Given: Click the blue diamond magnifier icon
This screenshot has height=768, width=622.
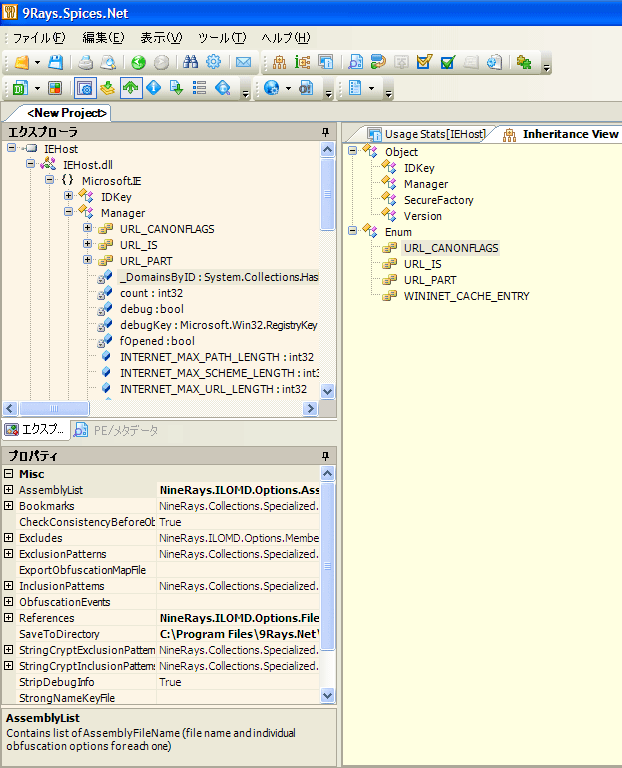Looking at the screenshot, I should pos(223,88).
